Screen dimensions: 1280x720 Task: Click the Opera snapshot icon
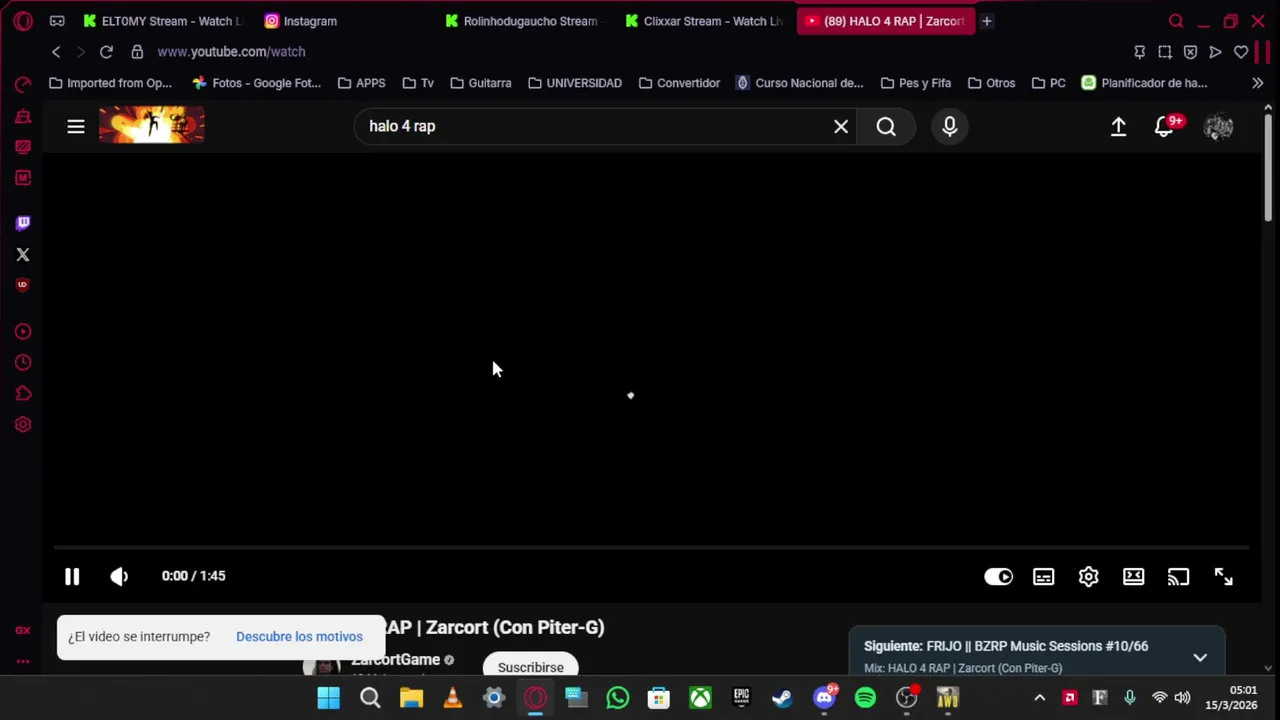[x=1165, y=52]
